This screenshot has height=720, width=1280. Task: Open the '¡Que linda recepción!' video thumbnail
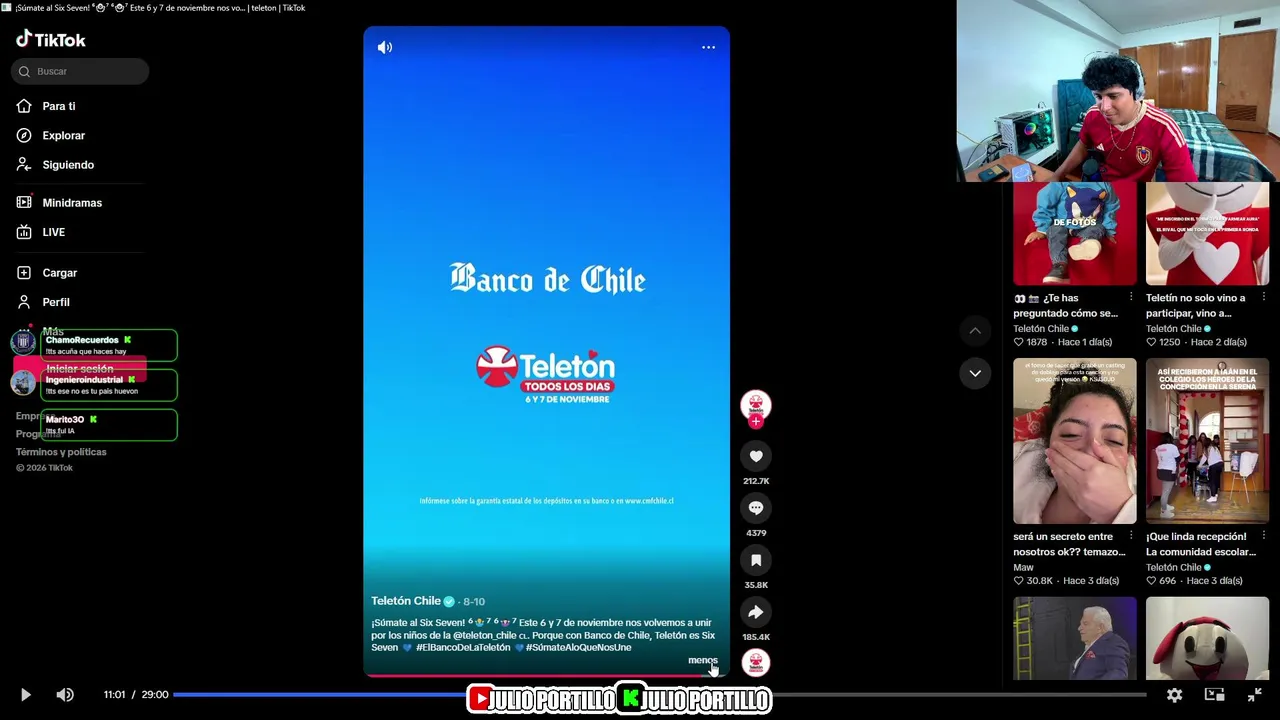pyautogui.click(x=1207, y=441)
